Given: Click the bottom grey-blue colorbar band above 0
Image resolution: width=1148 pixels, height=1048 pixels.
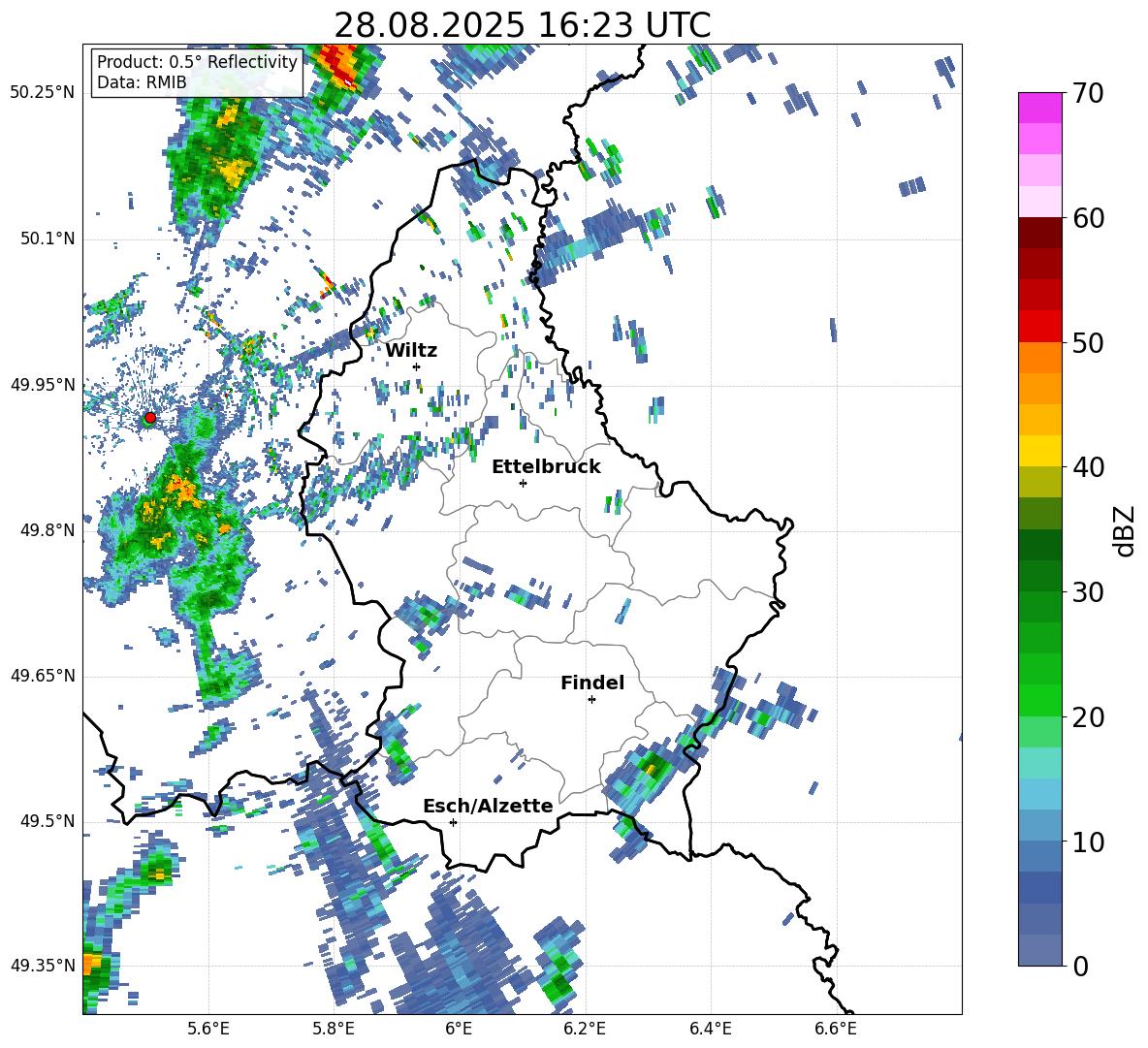Looking at the screenshot, I should click(1039, 950).
